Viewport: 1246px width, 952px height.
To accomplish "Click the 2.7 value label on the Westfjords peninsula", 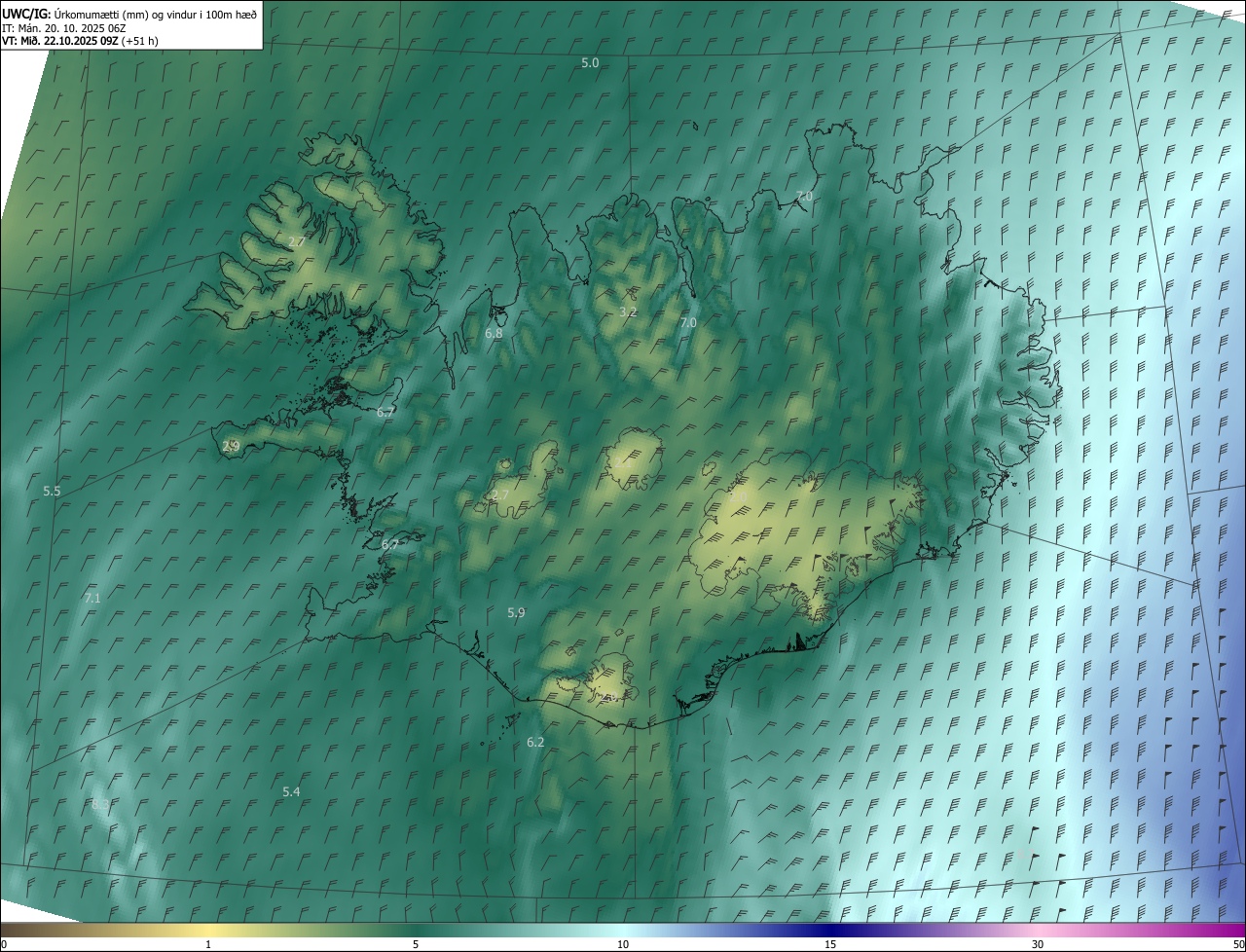I will [x=297, y=240].
